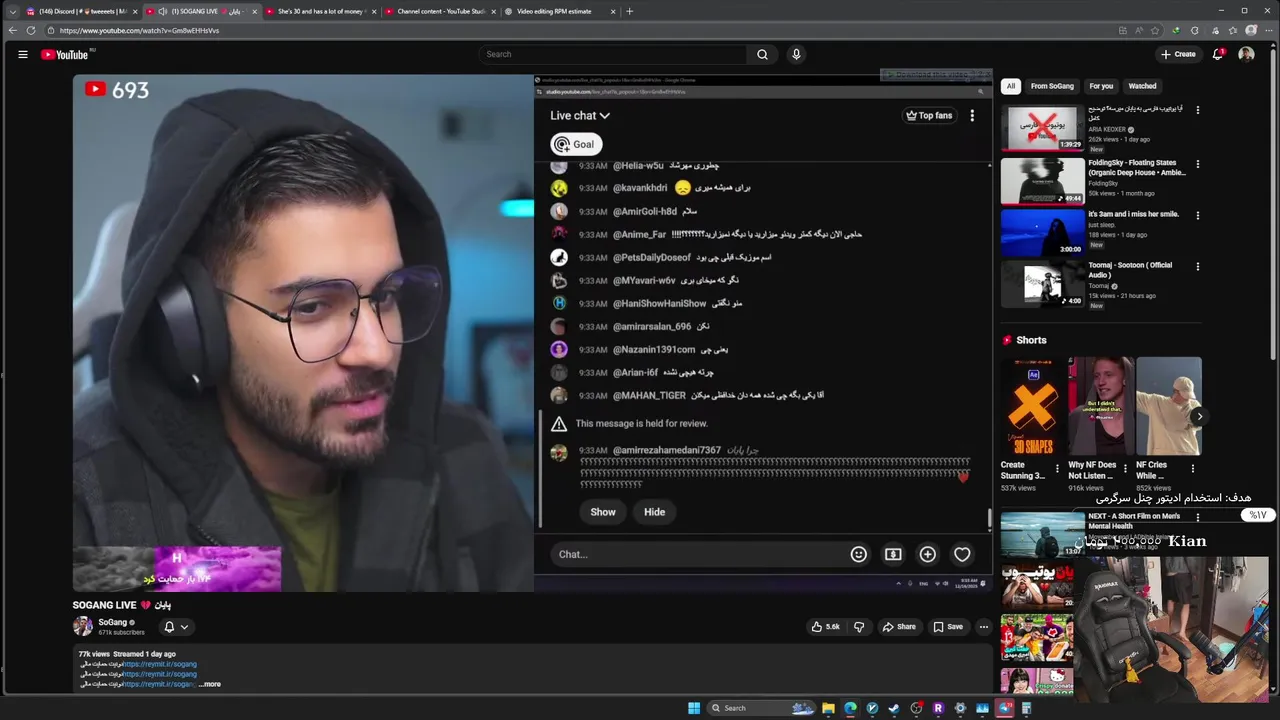Viewport: 1280px width, 720px height.
Task: Open ARIA KEOXER recommended video thumbnail
Action: click(1042, 126)
